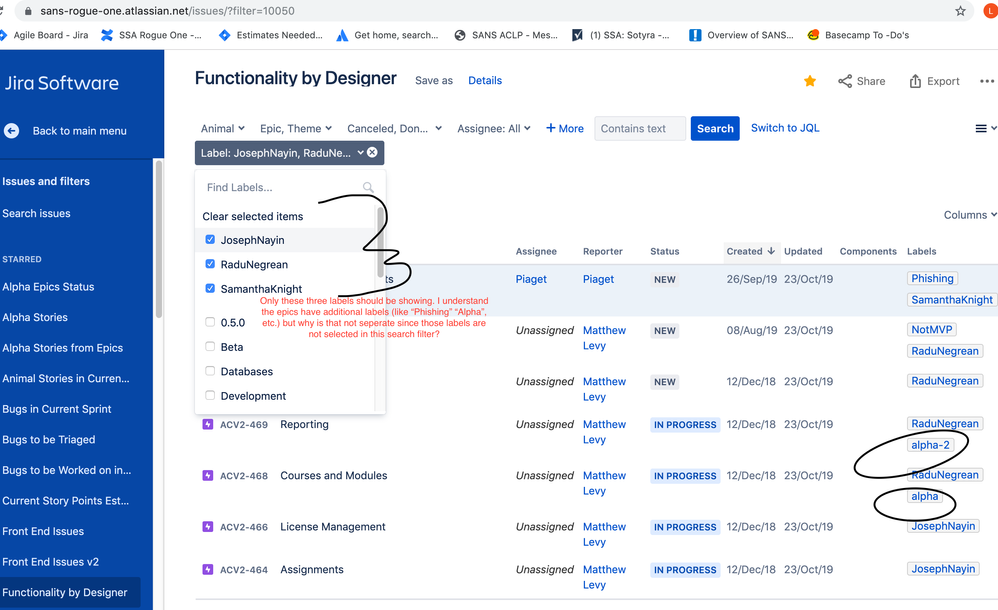
Task: Open the SSA Rogue One bookmark
Action: click(151, 35)
